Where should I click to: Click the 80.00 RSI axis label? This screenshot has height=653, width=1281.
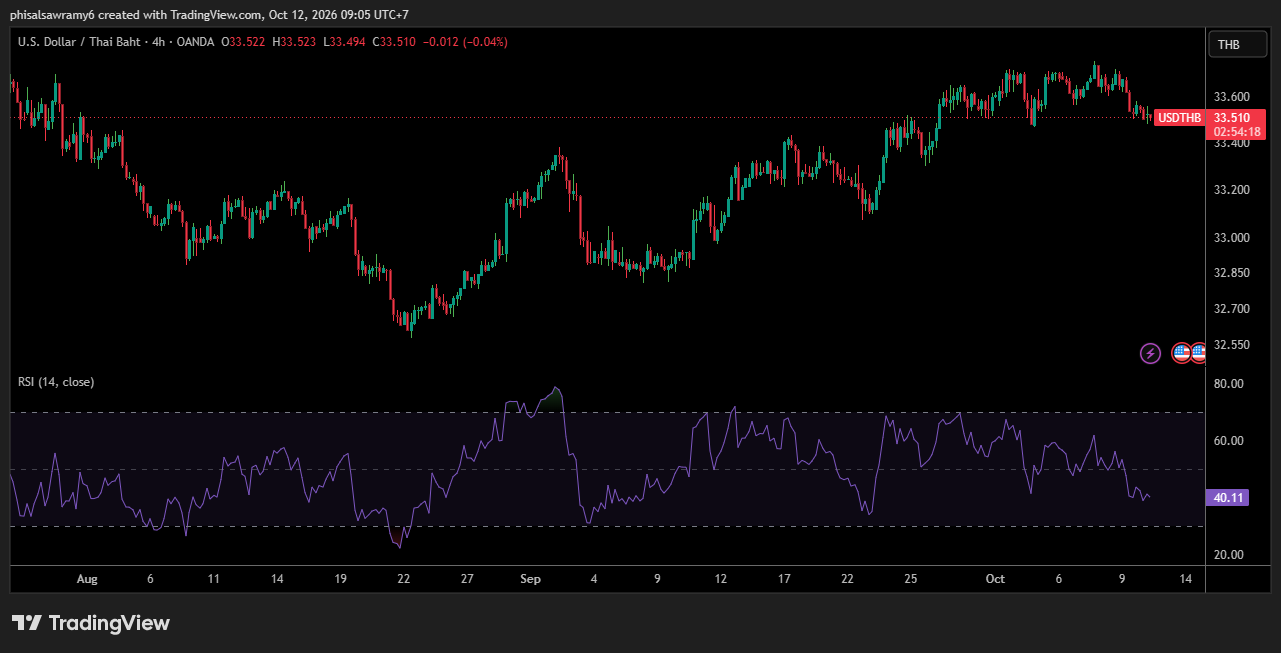[1227, 384]
